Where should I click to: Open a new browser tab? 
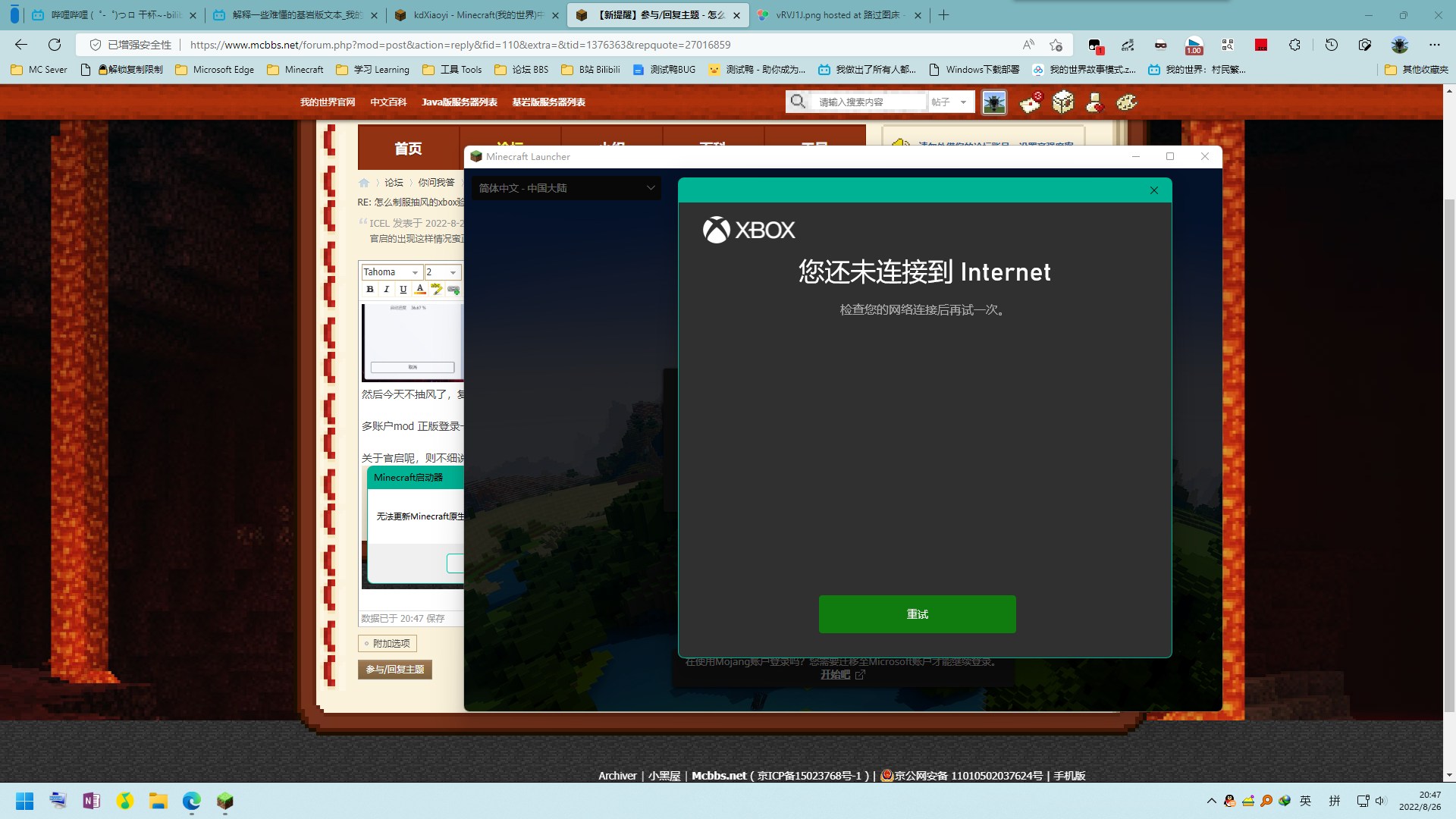click(943, 15)
